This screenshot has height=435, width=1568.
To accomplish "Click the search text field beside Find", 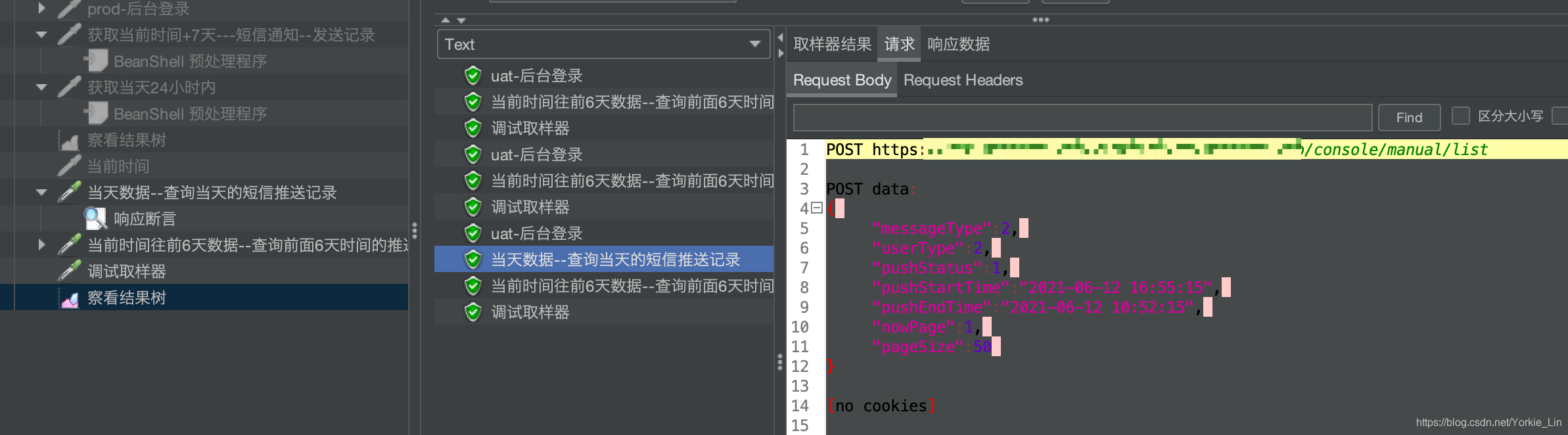I will click(1082, 118).
